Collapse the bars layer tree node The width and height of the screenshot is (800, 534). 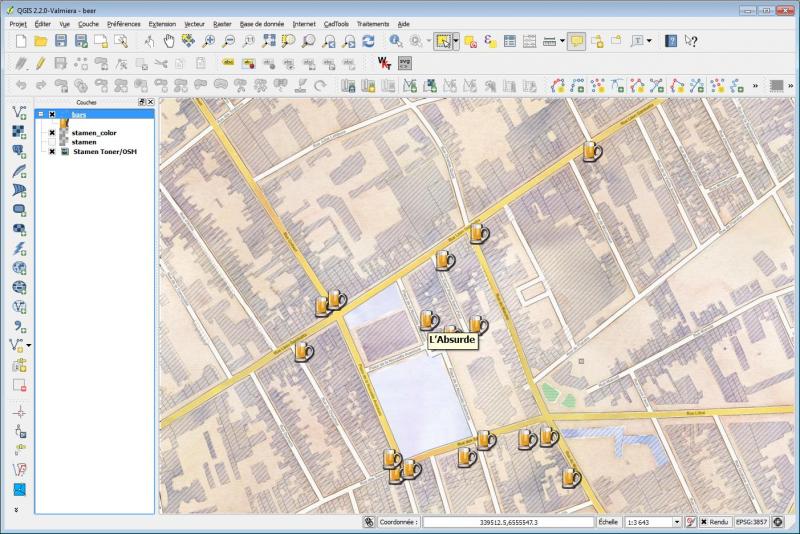(x=40, y=114)
